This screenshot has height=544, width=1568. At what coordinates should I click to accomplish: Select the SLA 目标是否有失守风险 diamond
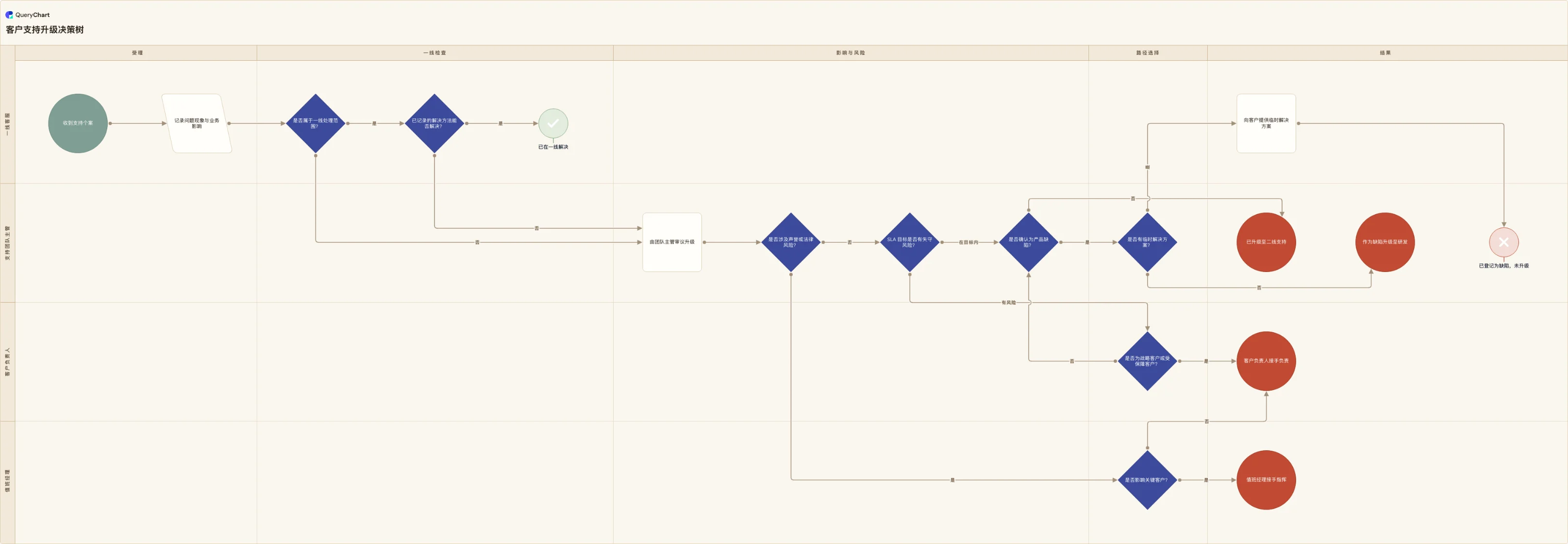909,242
